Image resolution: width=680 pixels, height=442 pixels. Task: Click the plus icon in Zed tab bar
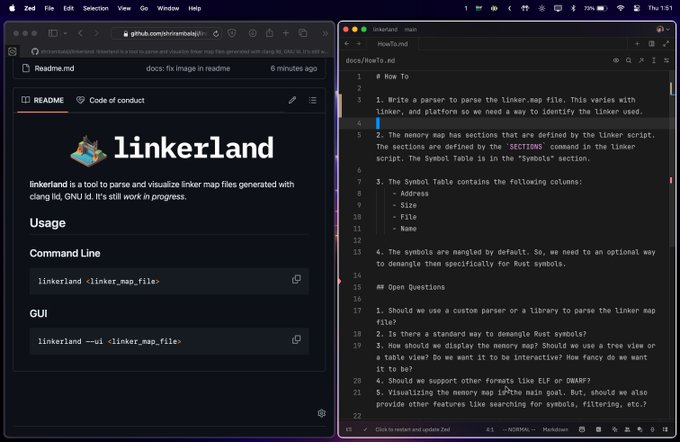[x=637, y=43]
